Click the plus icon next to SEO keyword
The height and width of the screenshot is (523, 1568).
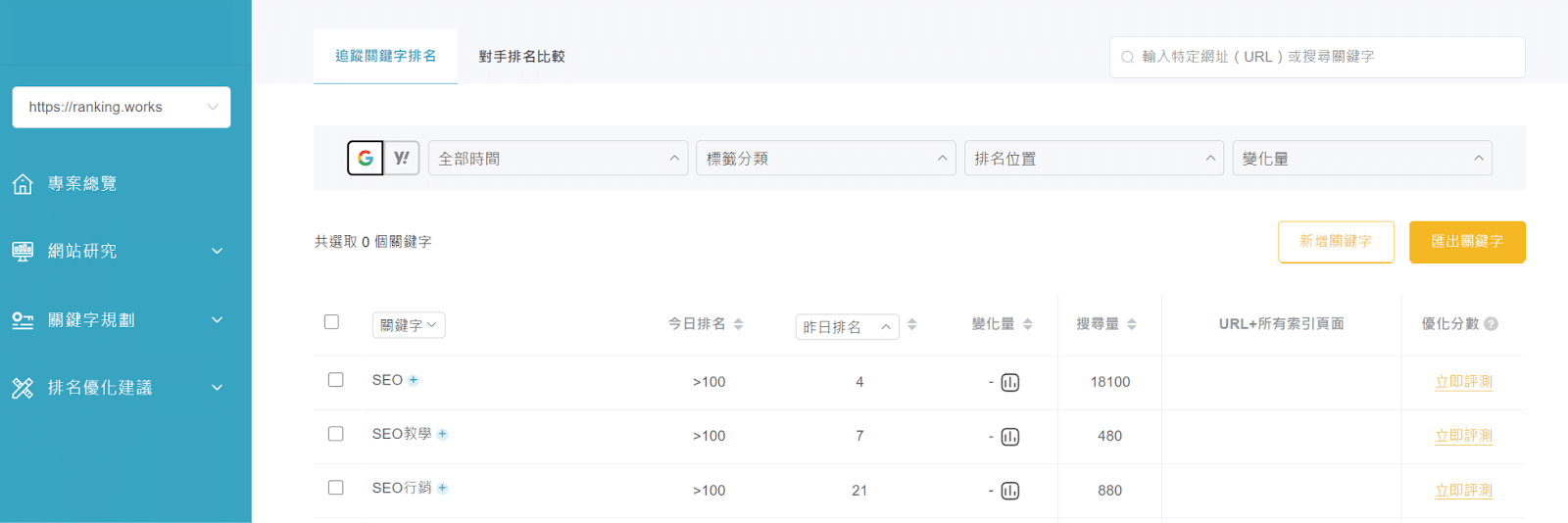(414, 380)
